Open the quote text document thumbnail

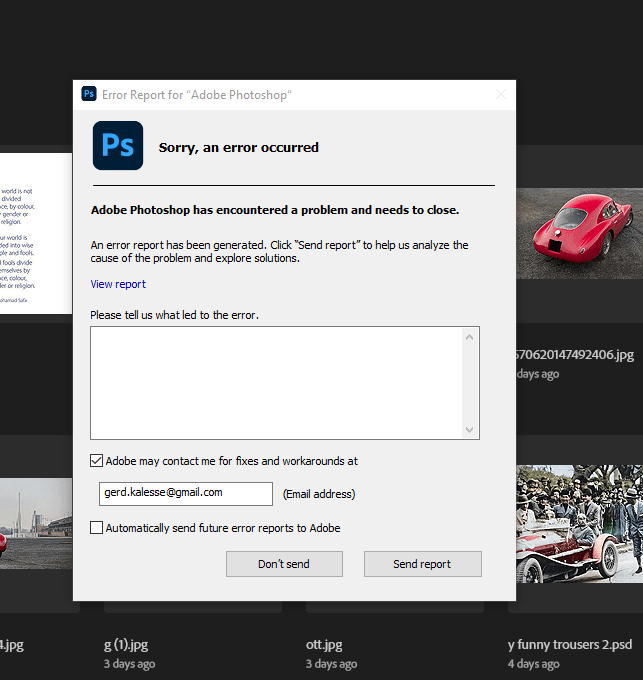coord(36,233)
